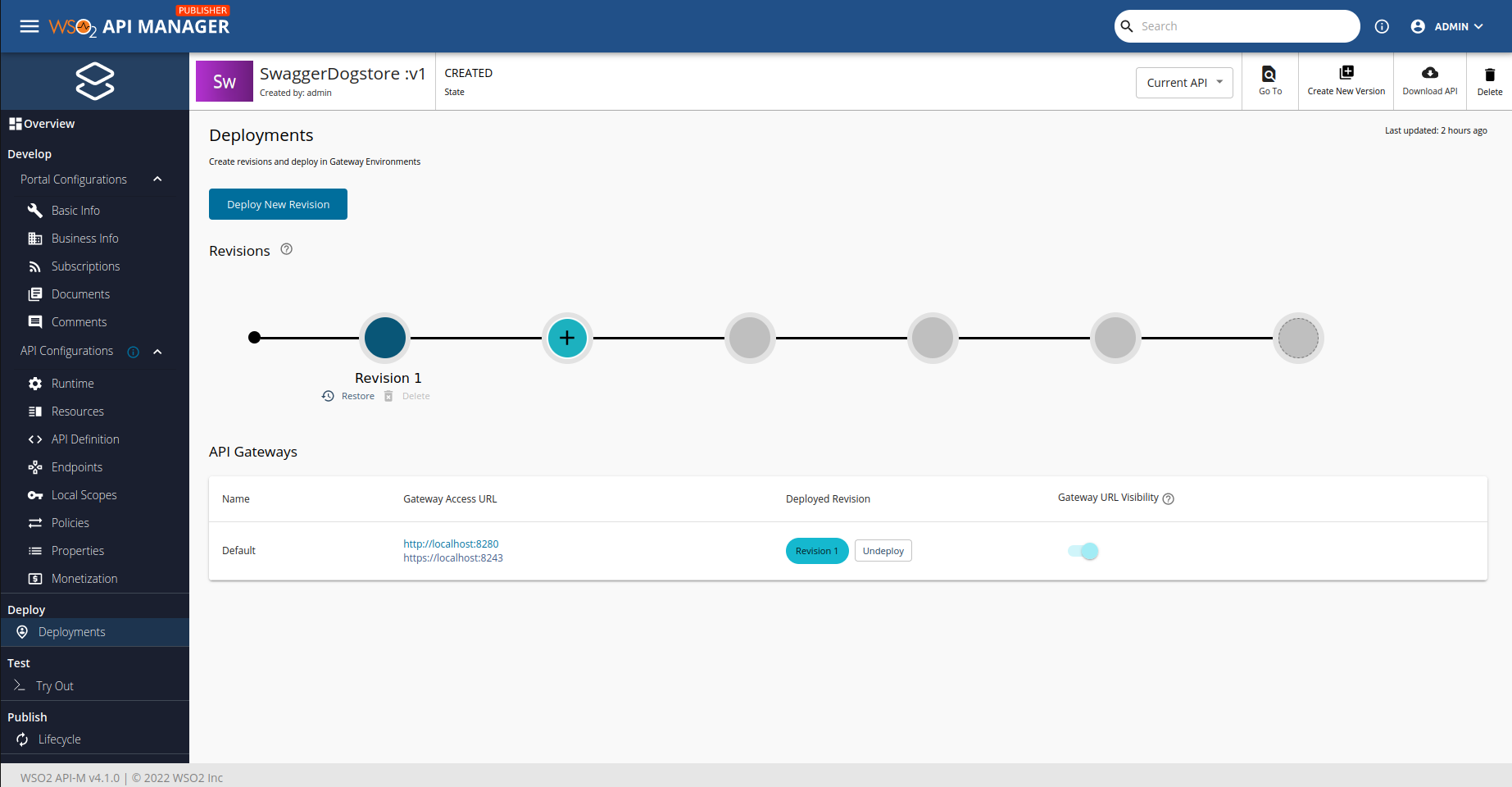
Task: Click the Subscriptions feed icon
Action: click(x=35, y=266)
